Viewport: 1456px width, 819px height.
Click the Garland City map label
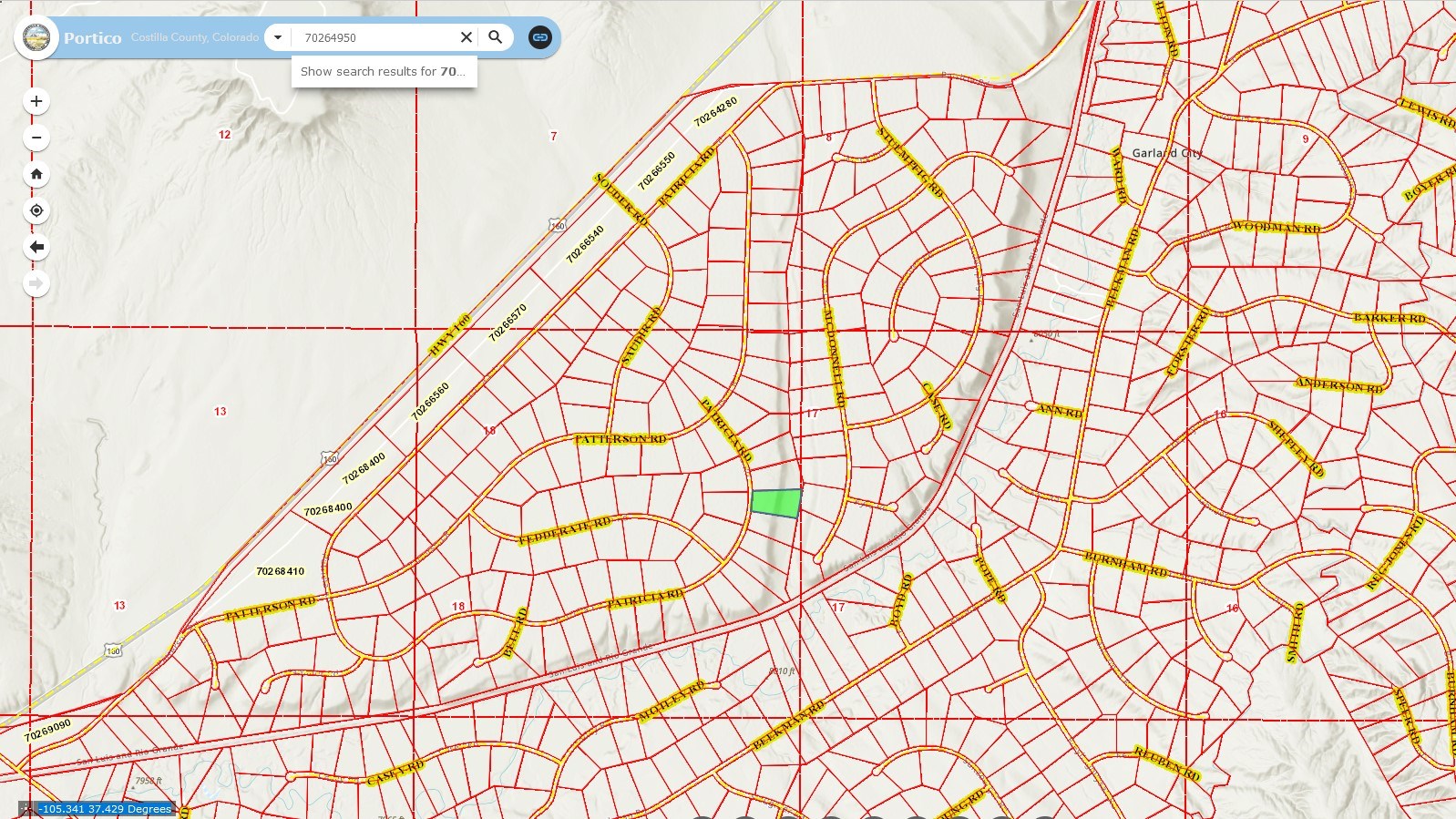pyautogui.click(x=1166, y=153)
